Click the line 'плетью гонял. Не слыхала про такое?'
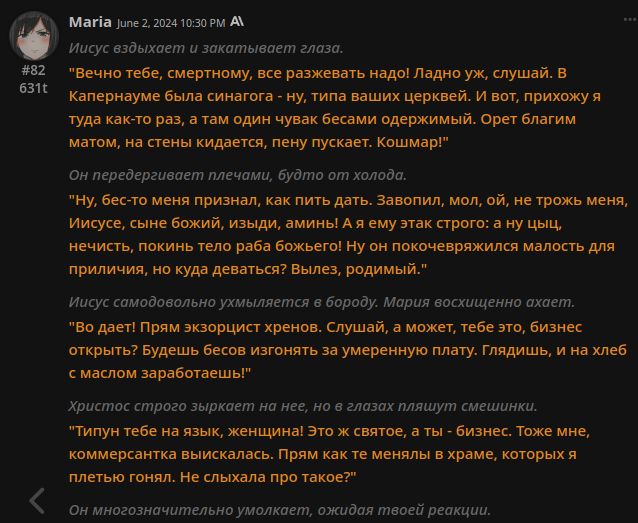 click(x=212, y=477)
